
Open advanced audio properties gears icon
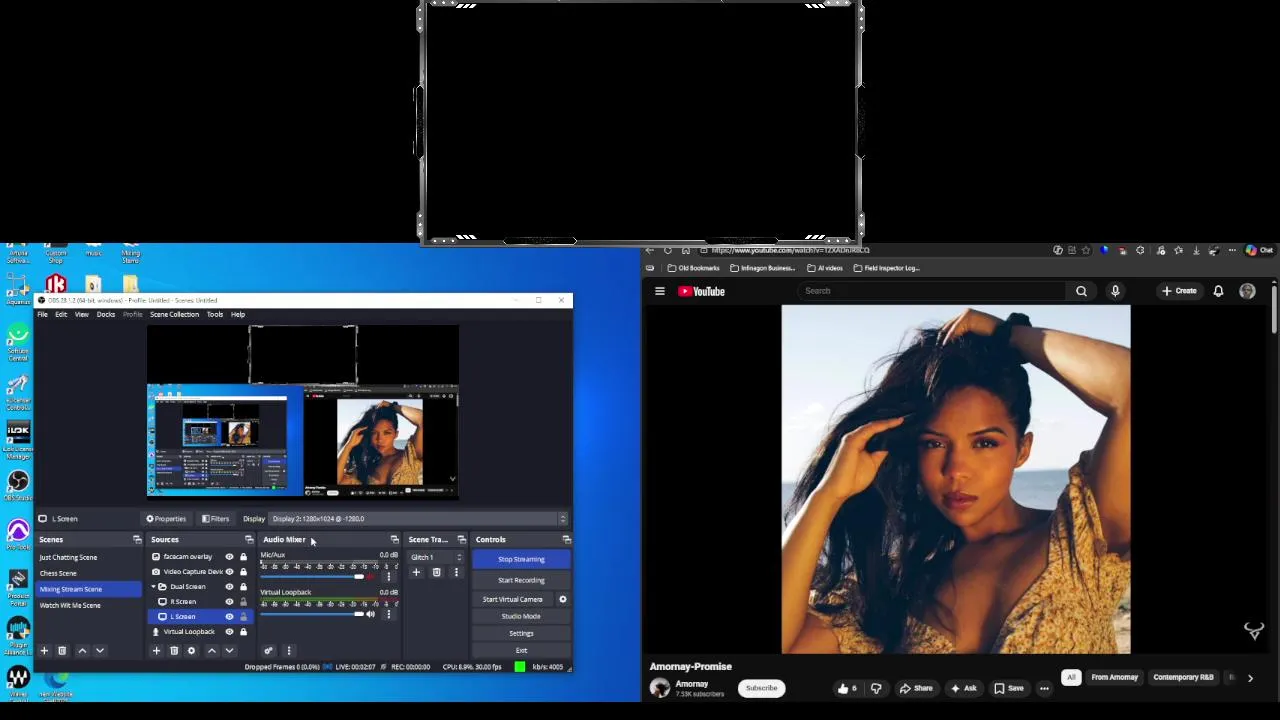[268, 651]
